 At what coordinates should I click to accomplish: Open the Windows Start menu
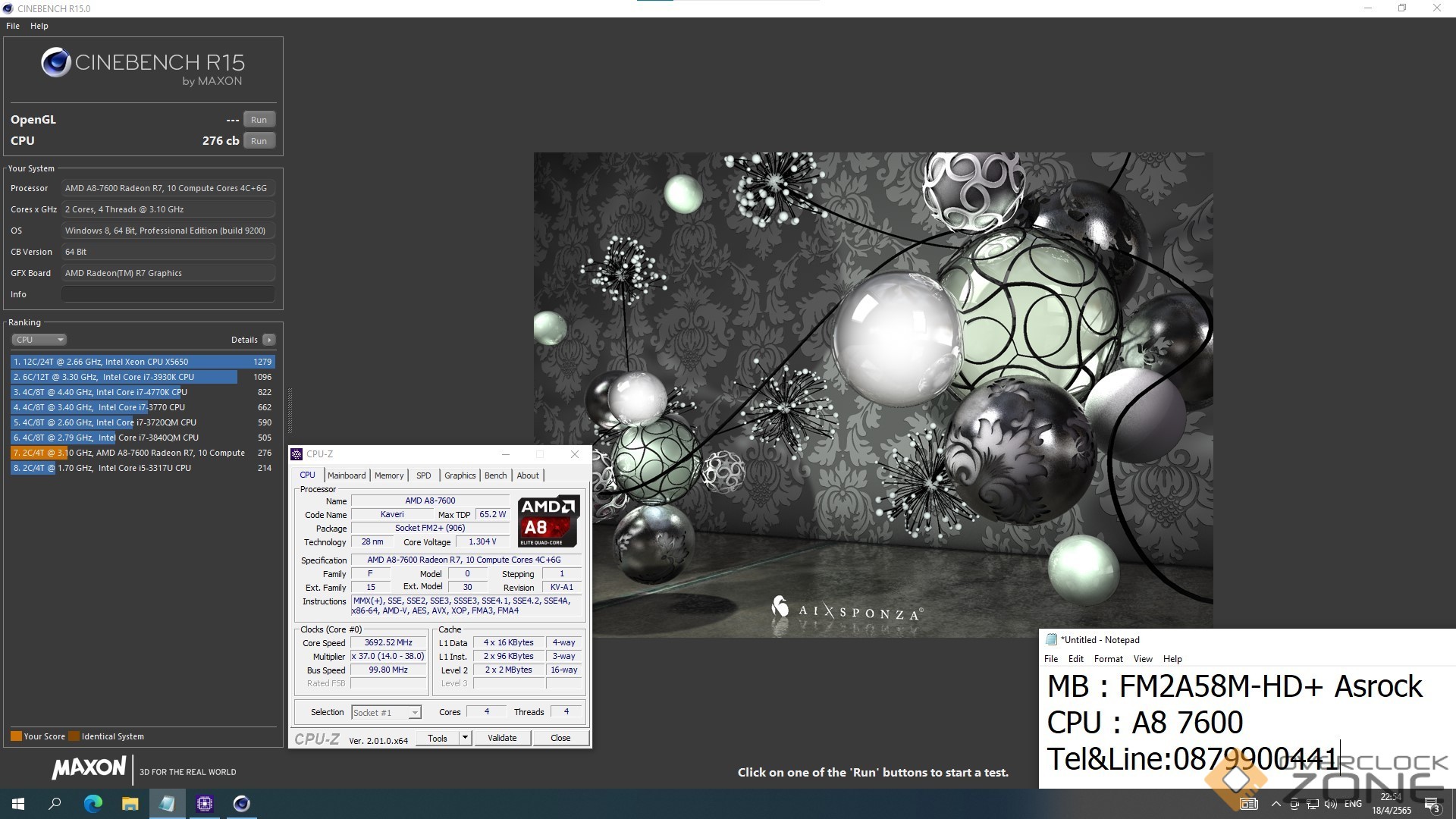point(18,804)
